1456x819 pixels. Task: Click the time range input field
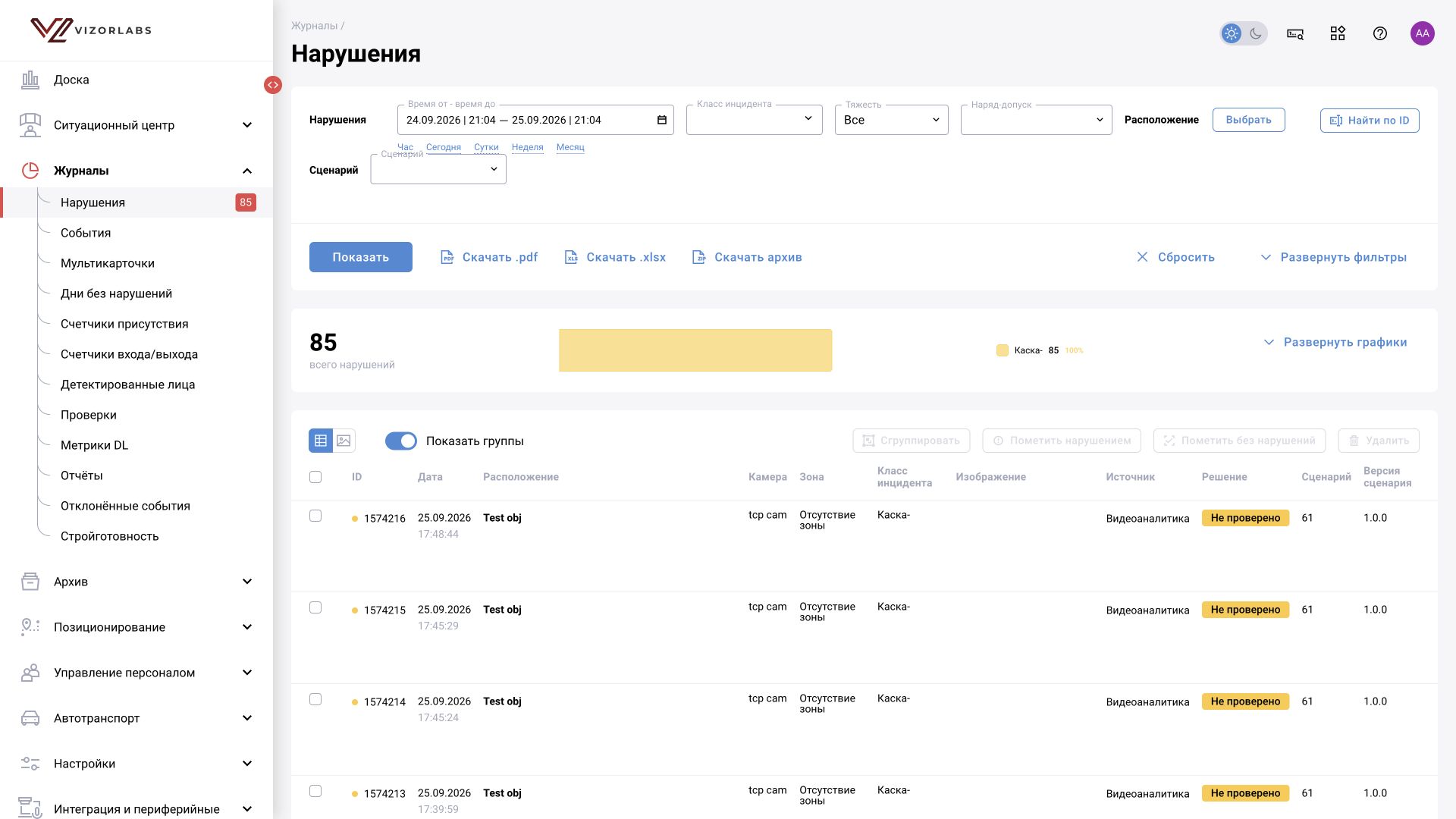(535, 120)
